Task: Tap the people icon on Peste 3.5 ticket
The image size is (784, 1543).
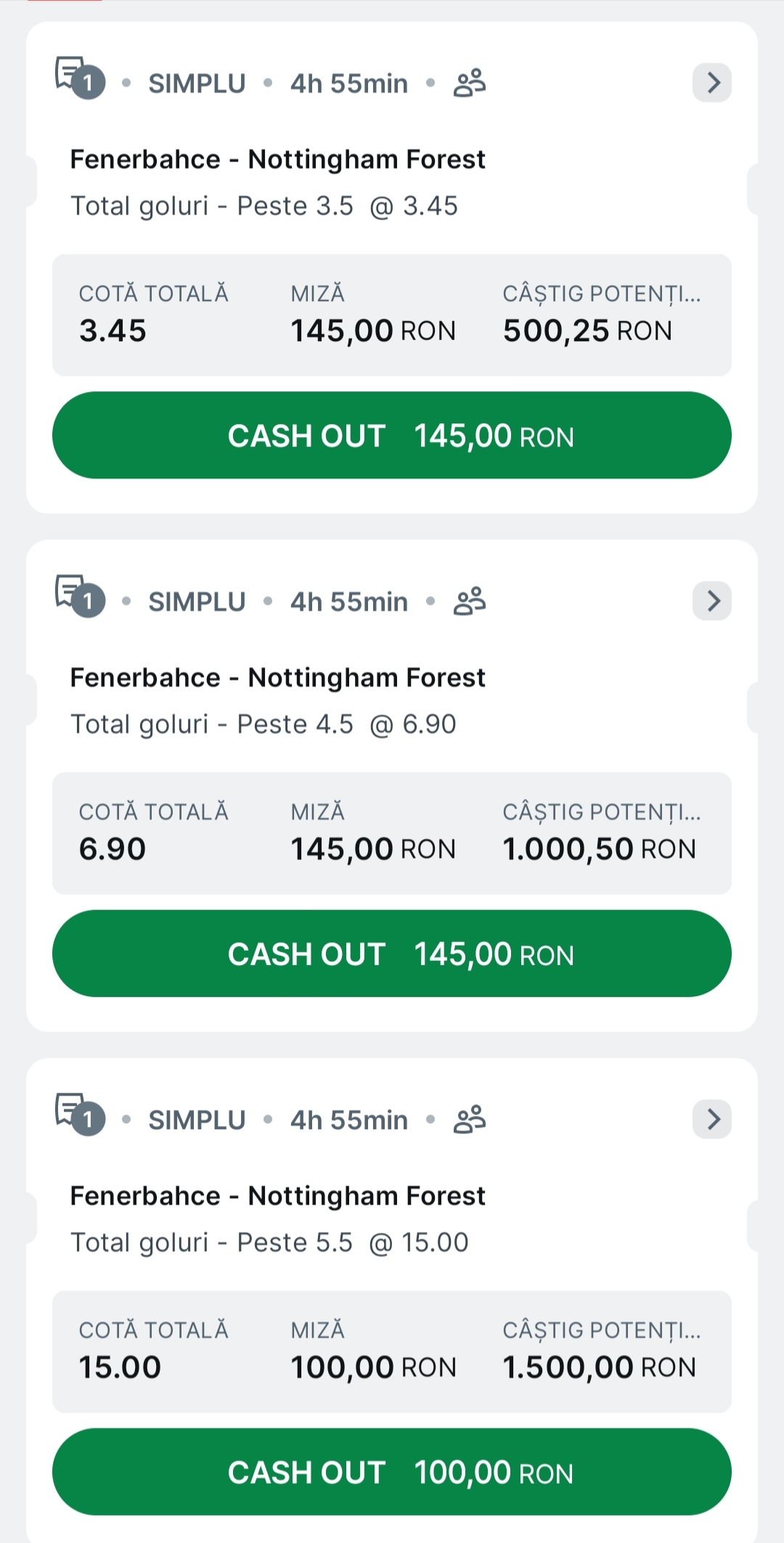Action: 470,83
